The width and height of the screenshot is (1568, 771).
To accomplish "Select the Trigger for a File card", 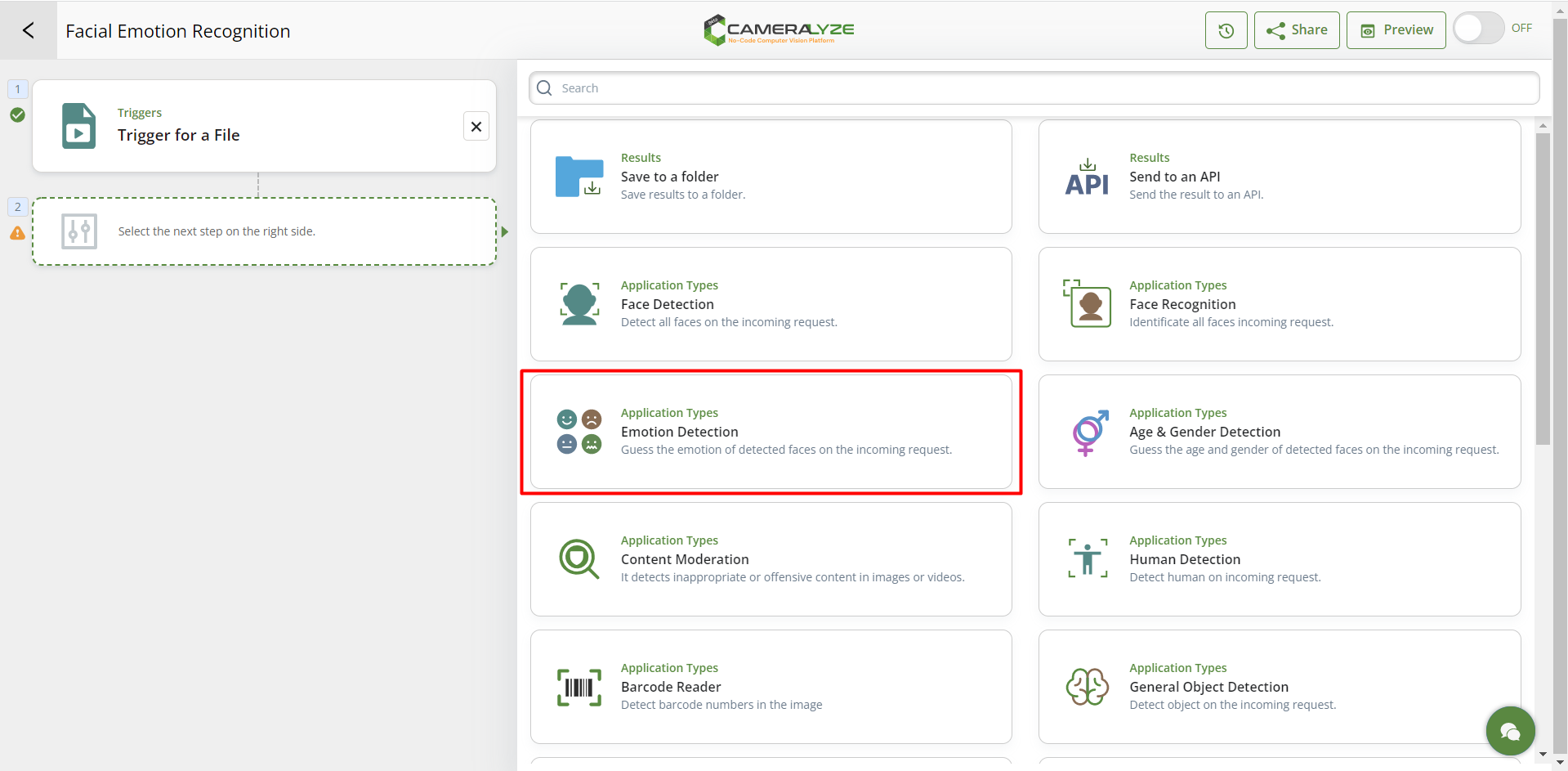I will pyautogui.click(x=264, y=126).
